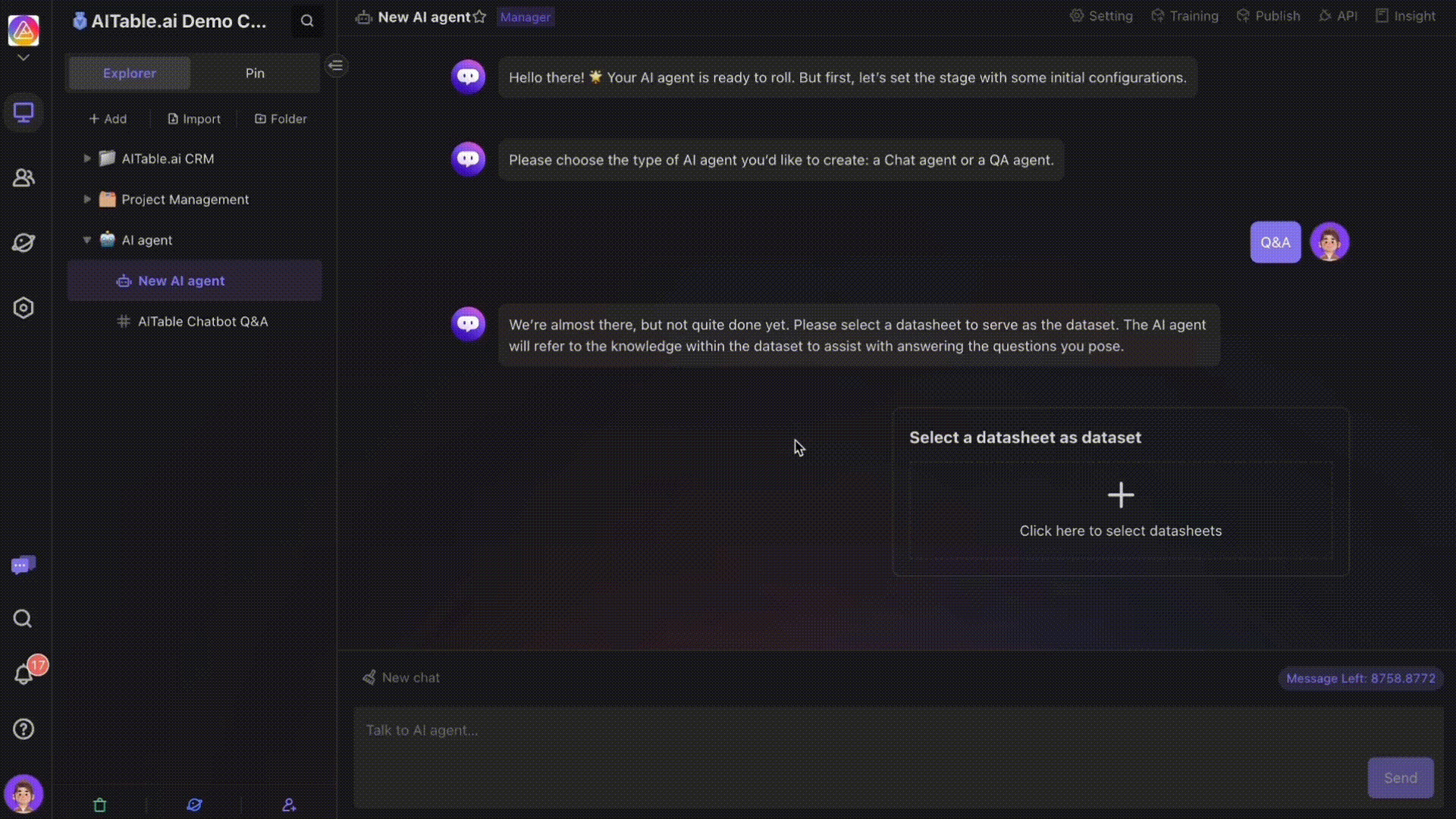Open the Insight panel
This screenshot has height=819, width=1456.
coord(1406,17)
